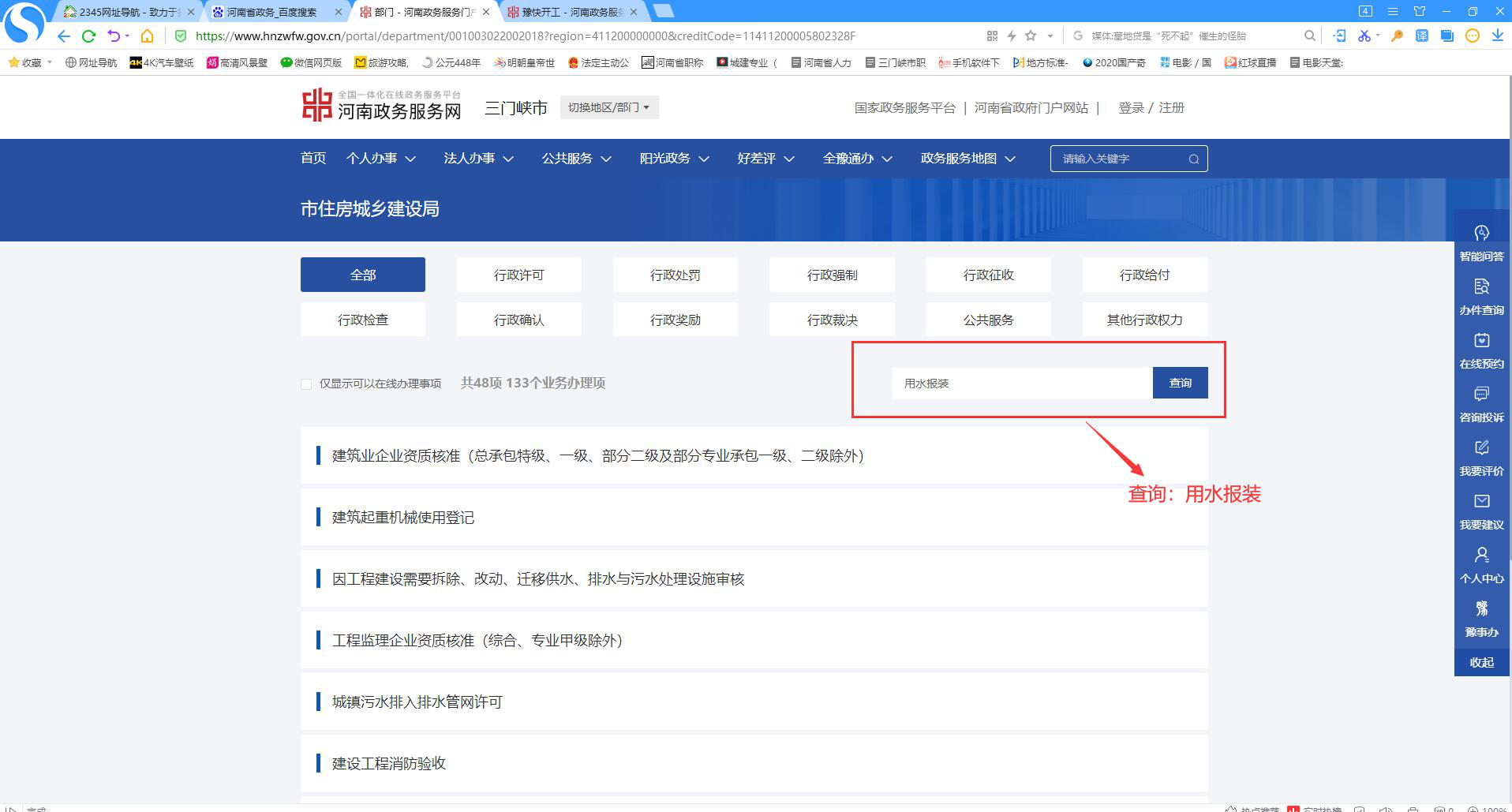Image resolution: width=1512 pixels, height=812 pixels.
Task: Select 我要建议 from the sidebar
Action: pyautogui.click(x=1481, y=511)
